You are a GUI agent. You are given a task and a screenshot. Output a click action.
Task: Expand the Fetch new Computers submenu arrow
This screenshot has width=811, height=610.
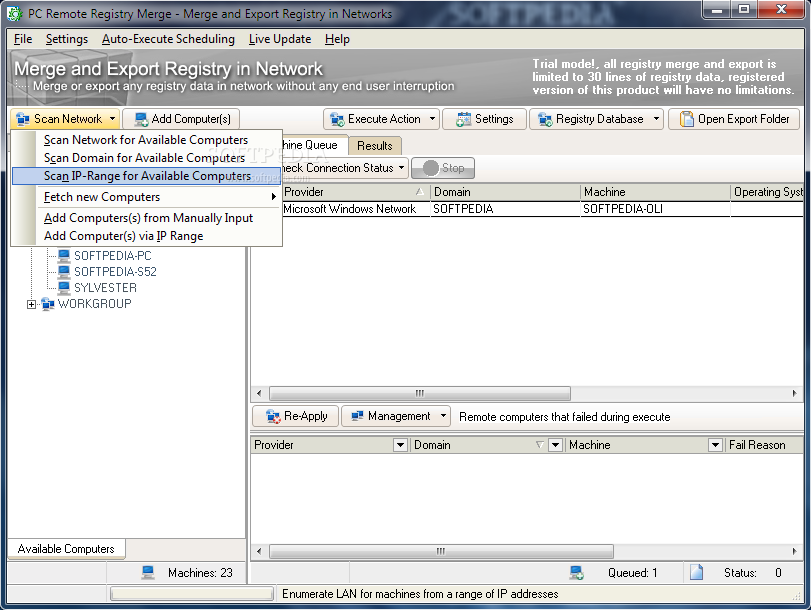(x=274, y=197)
